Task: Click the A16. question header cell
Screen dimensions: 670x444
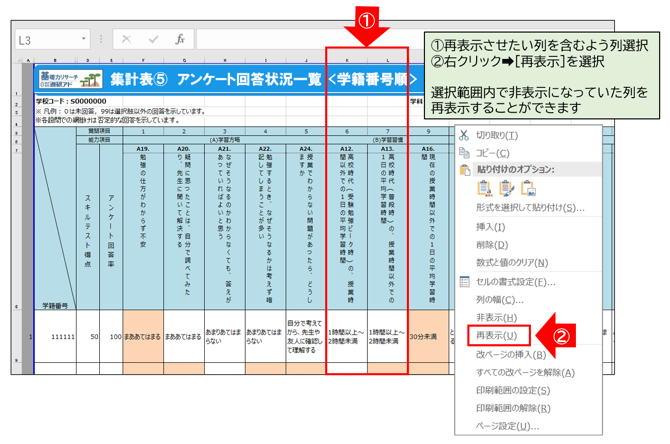Action: pos(428,149)
